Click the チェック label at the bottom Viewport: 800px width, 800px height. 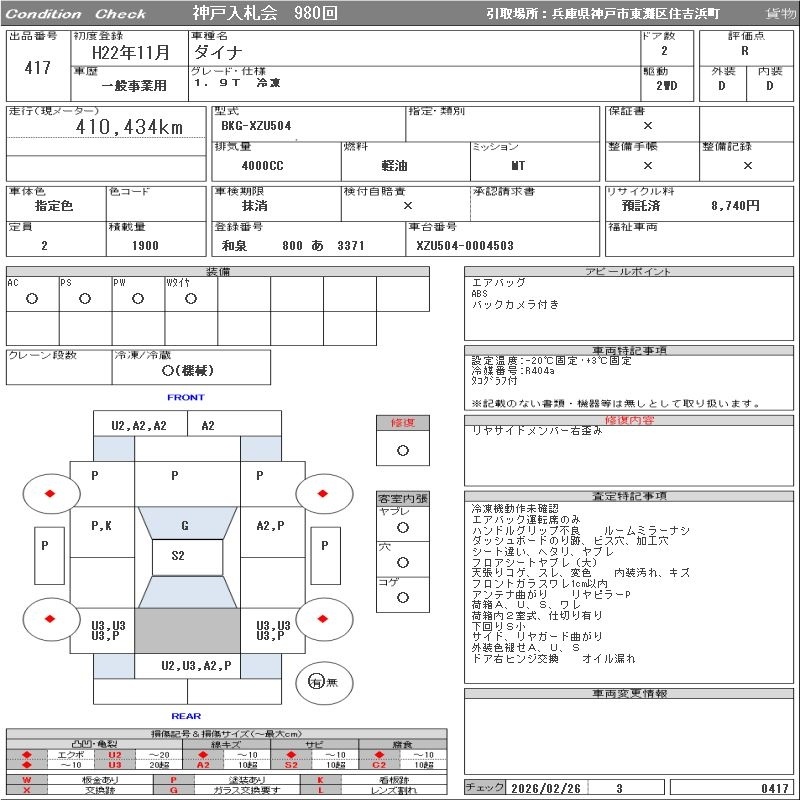coord(485,788)
